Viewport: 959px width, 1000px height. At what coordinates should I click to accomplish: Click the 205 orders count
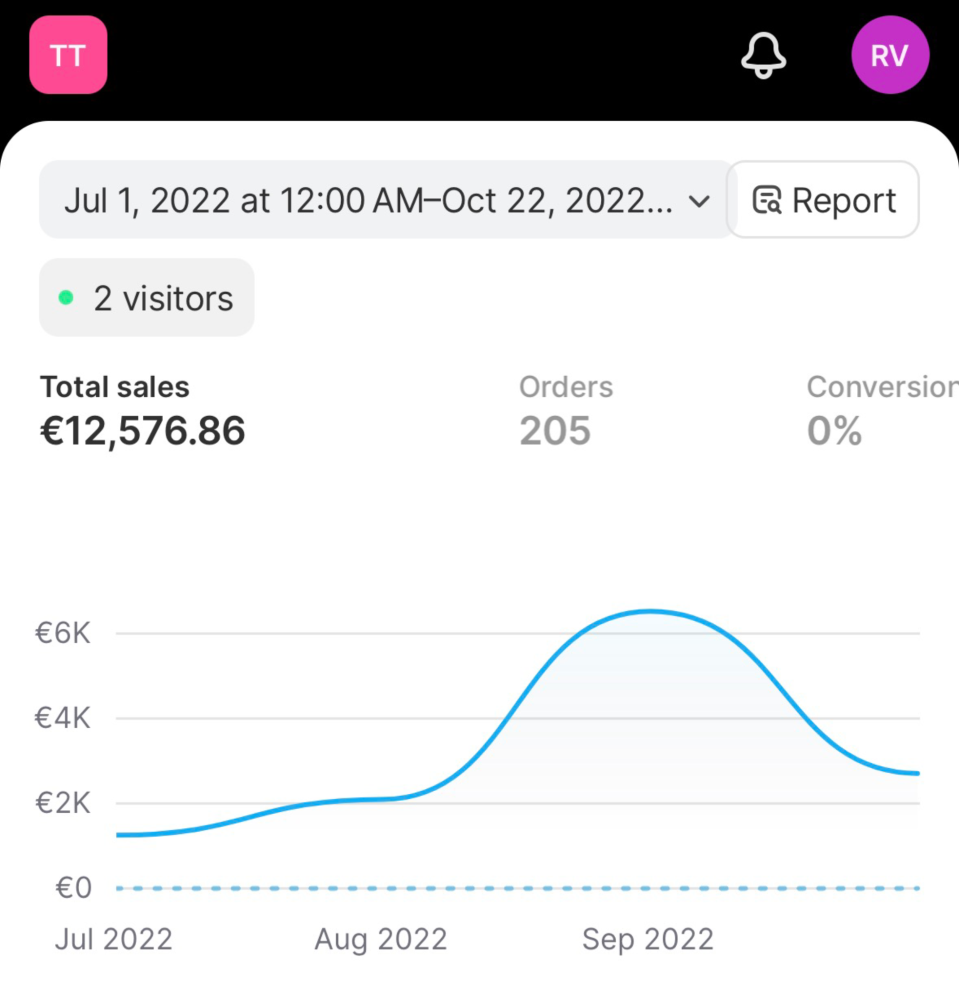point(555,430)
